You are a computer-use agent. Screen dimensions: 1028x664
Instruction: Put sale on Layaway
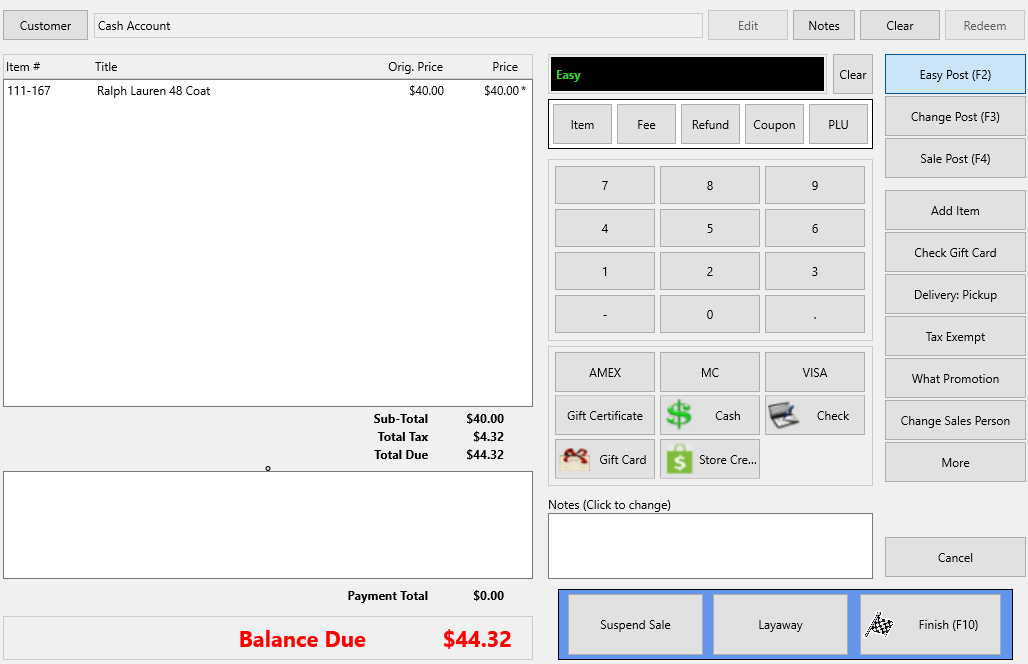[x=780, y=625]
